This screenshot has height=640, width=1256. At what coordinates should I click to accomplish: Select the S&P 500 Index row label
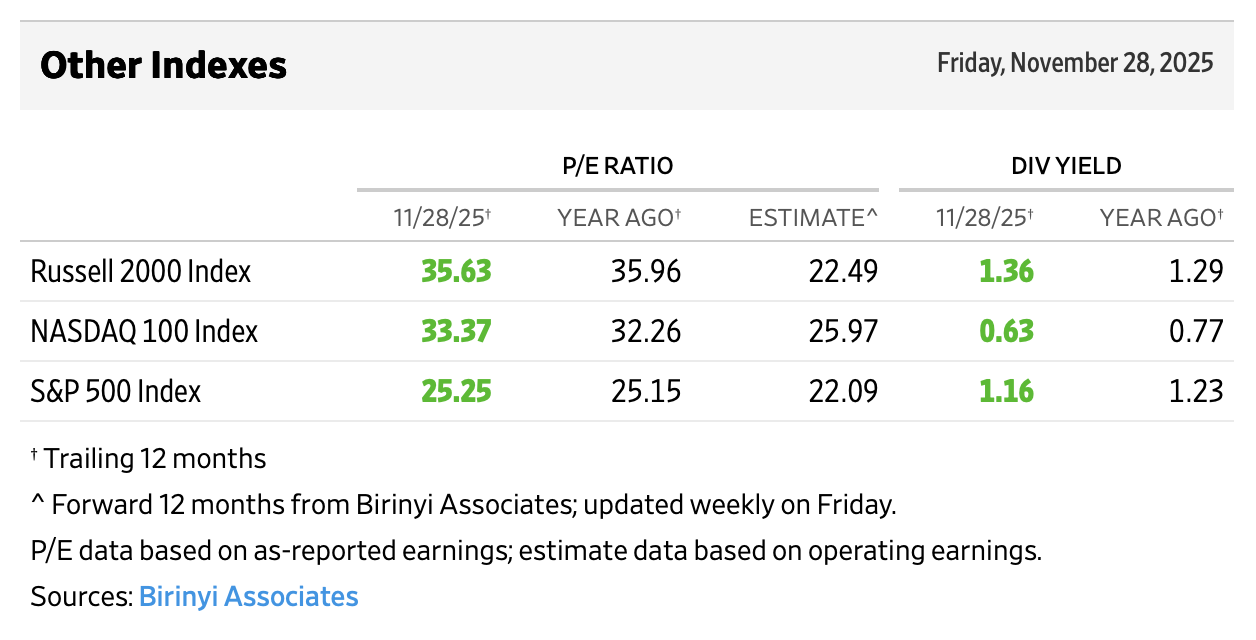click(x=116, y=391)
